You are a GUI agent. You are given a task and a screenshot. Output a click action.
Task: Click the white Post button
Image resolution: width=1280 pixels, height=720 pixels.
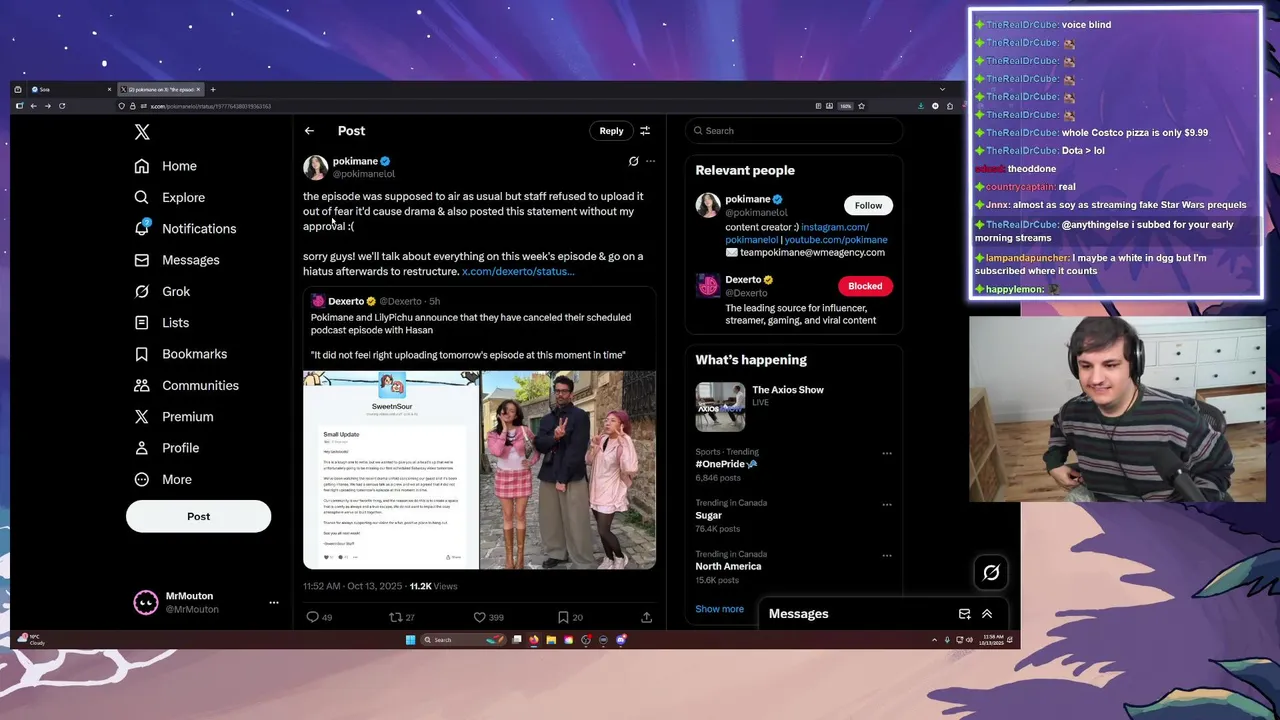pos(198,516)
